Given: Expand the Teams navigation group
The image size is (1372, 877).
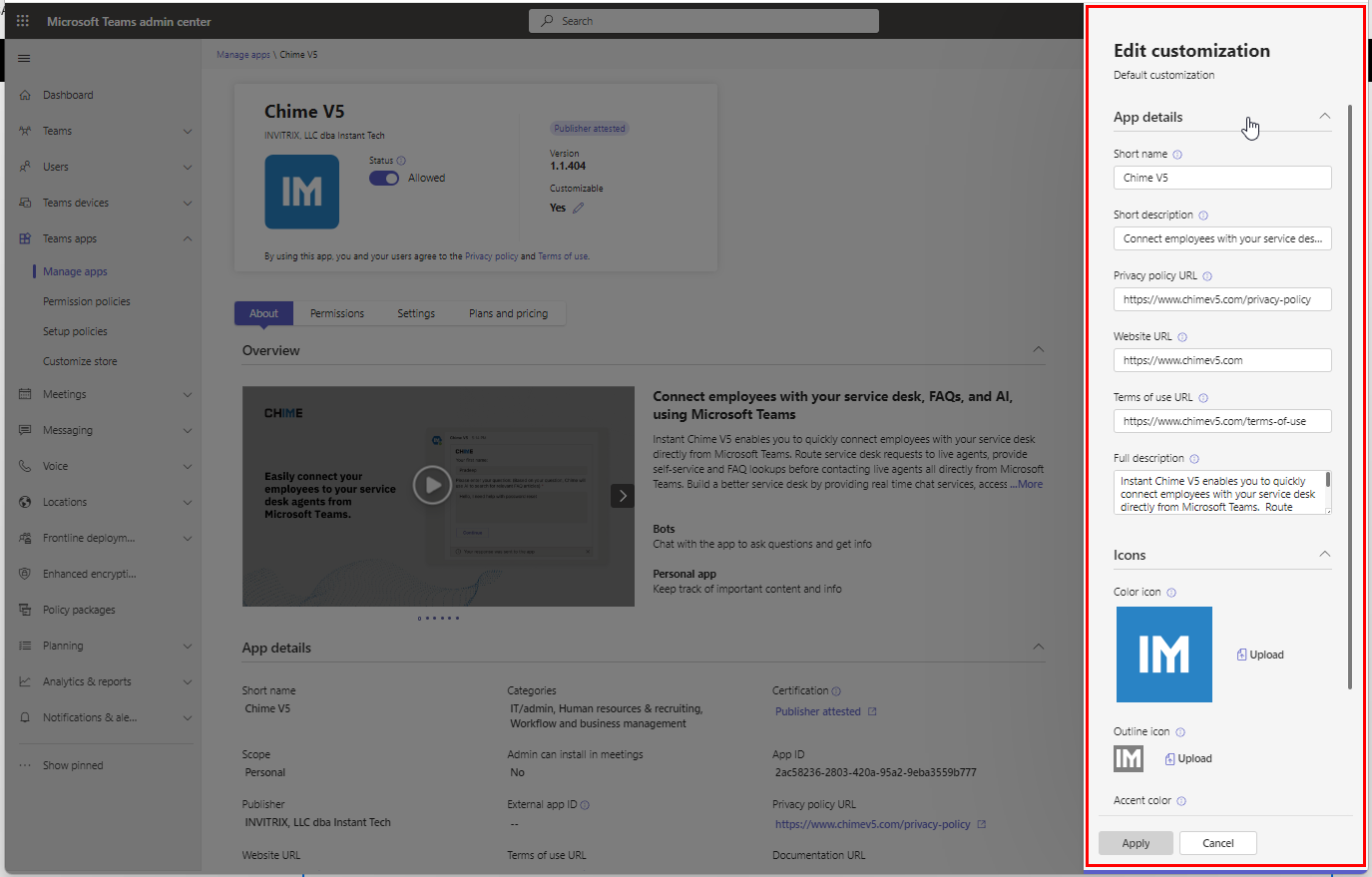Looking at the screenshot, I should point(188,131).
